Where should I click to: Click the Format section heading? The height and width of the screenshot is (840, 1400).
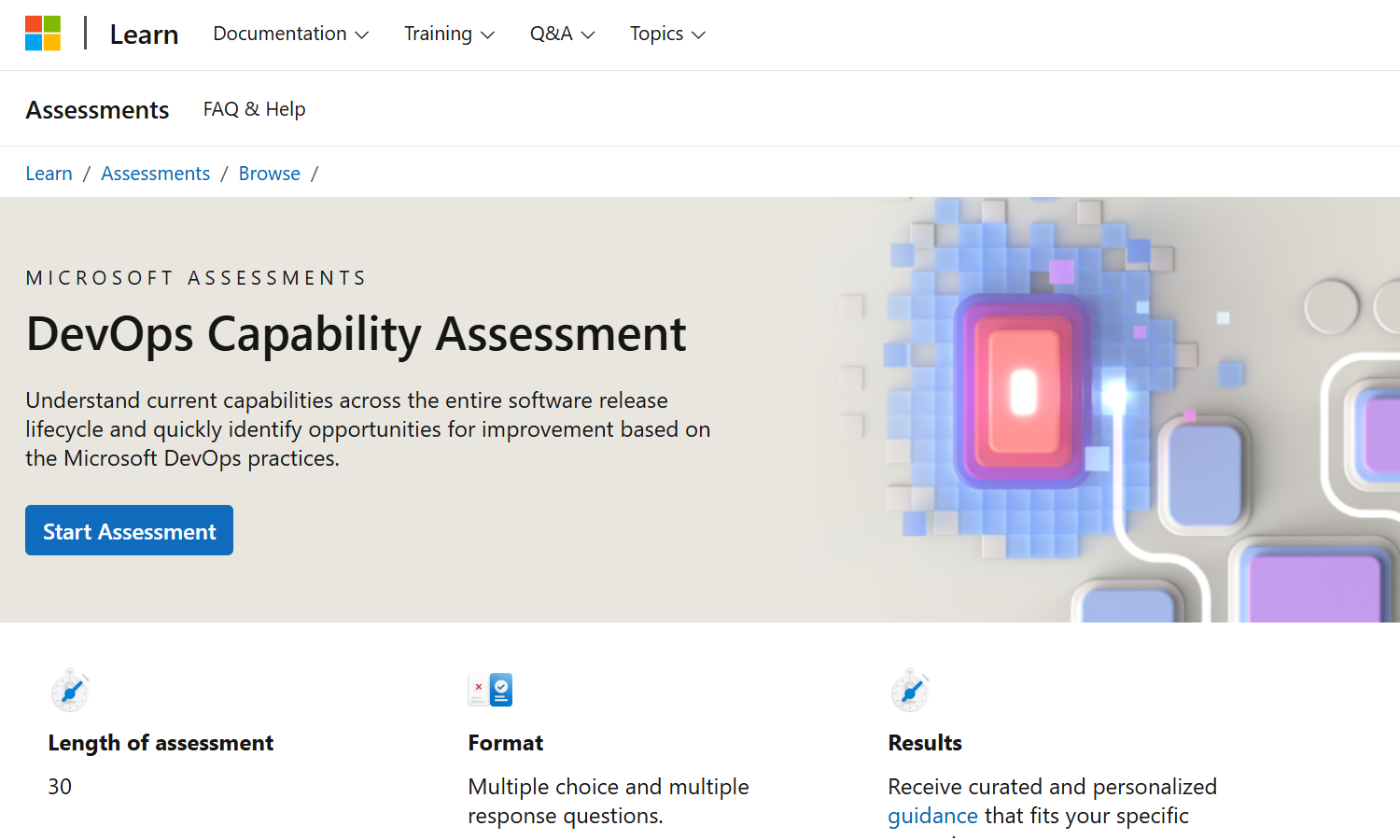(x=505, y=743)
